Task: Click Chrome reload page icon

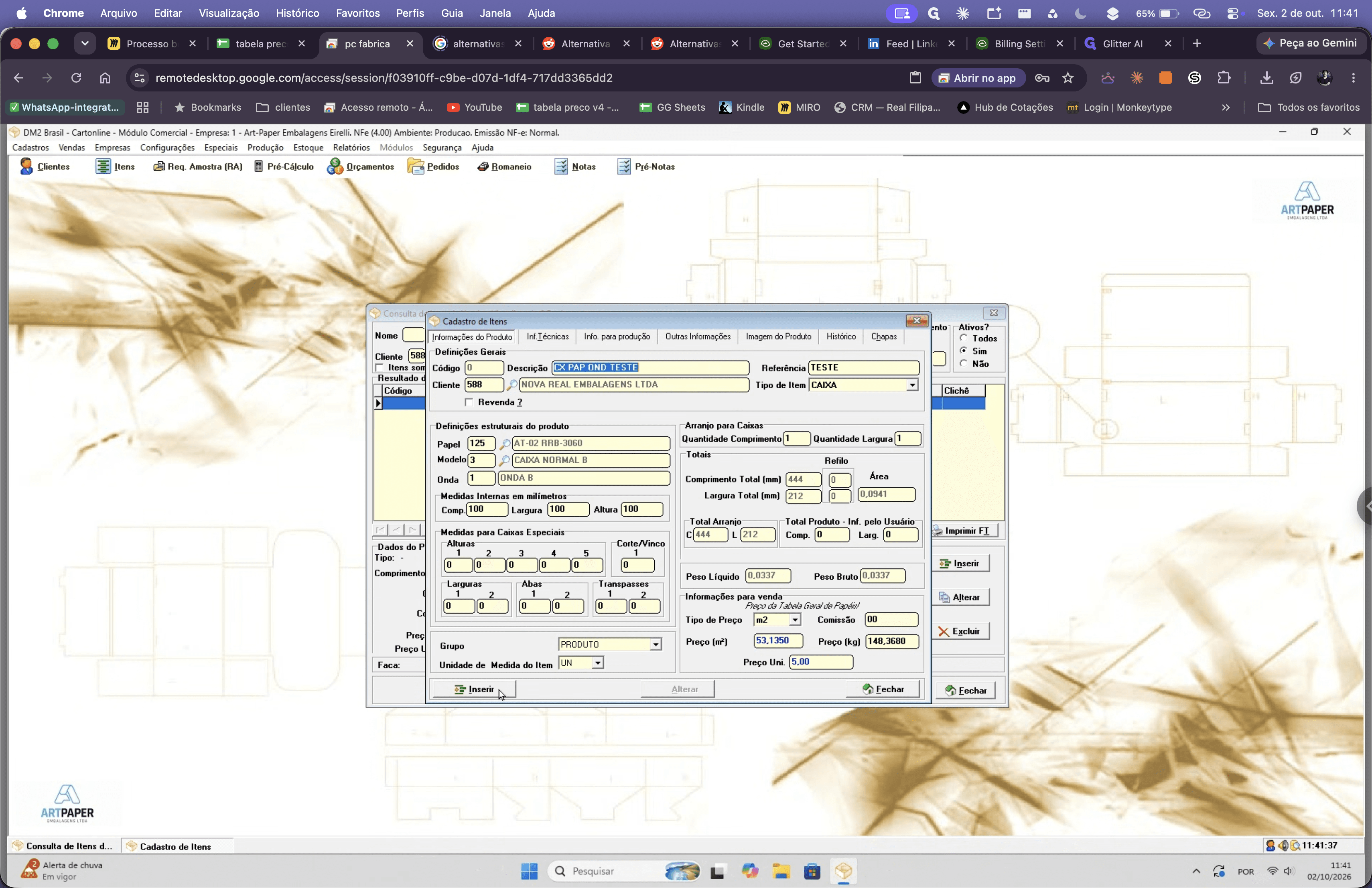Action: (x=76, y=78)
